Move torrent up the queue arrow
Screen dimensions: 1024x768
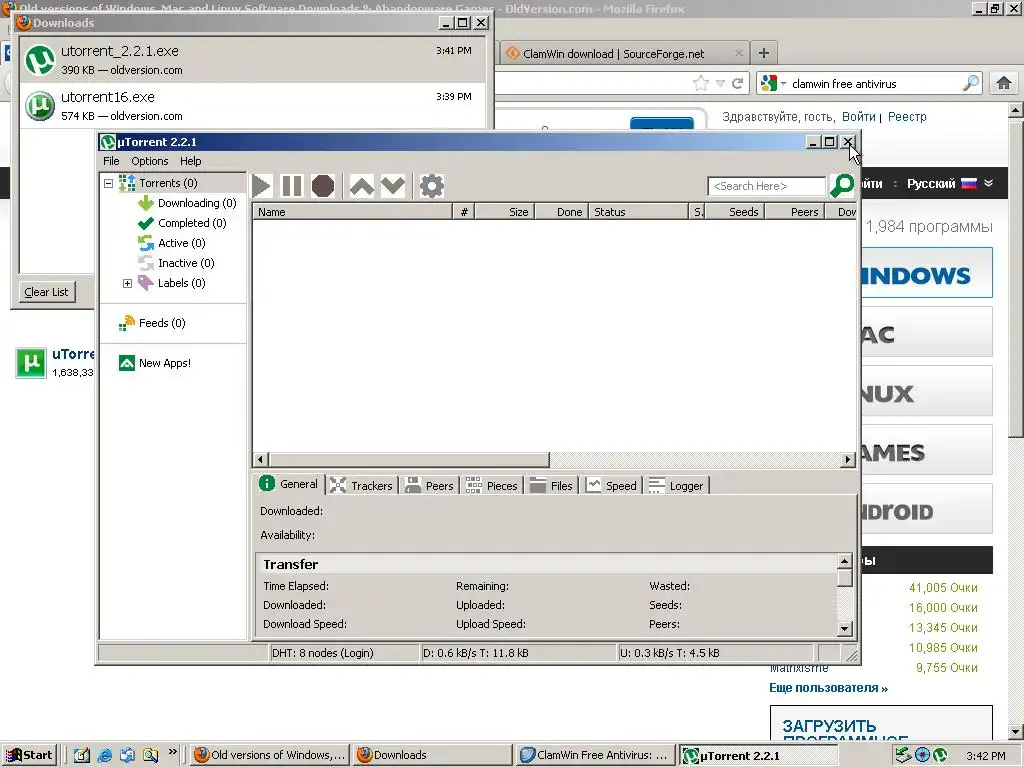point(362,186)
